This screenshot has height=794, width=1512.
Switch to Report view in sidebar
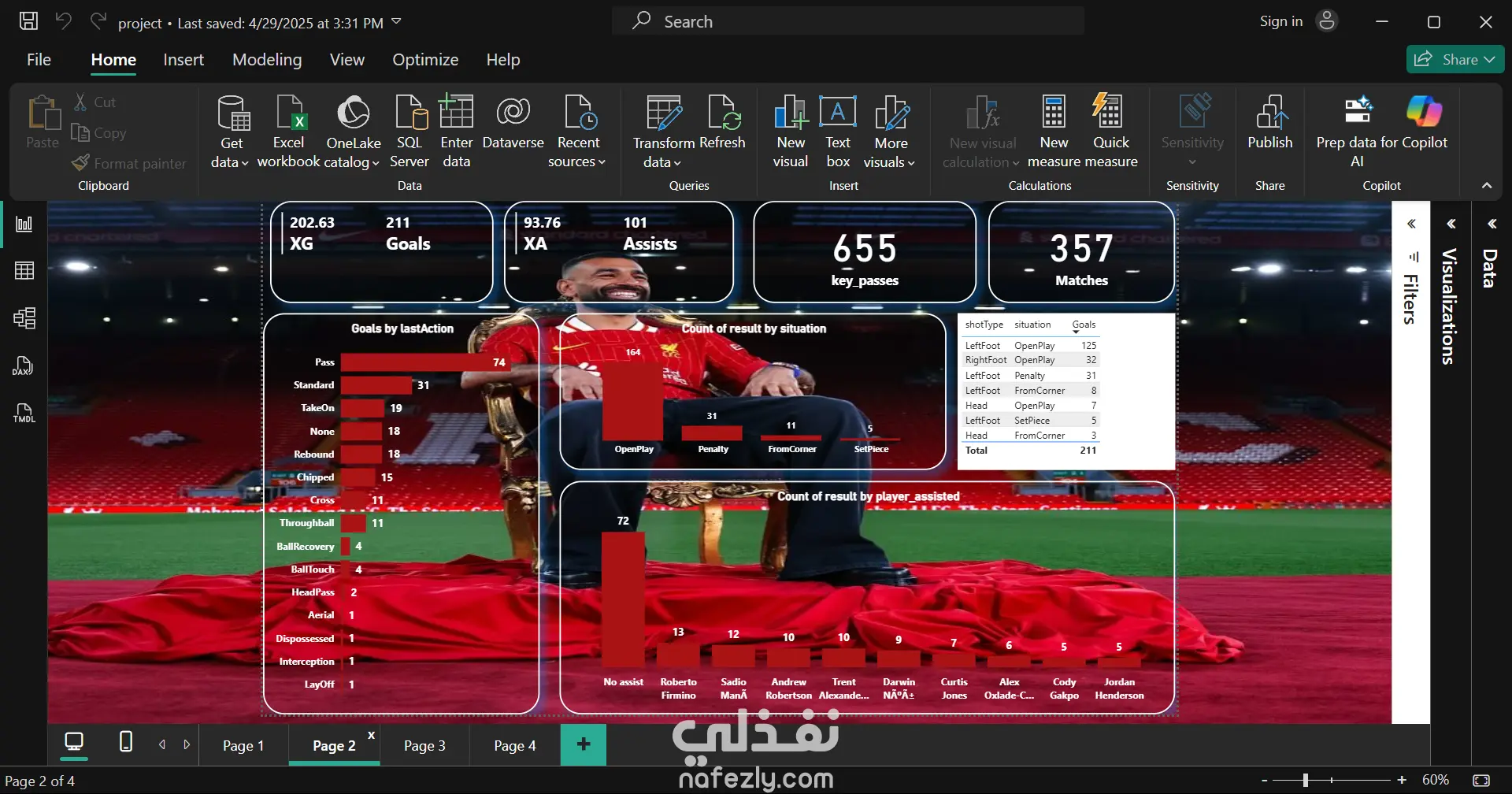tap(24, 224)
